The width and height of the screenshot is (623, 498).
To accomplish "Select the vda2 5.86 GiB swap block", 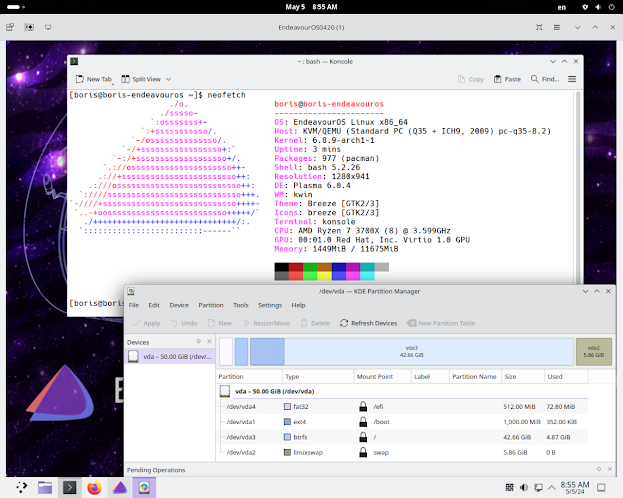I will tap(594, 352).
